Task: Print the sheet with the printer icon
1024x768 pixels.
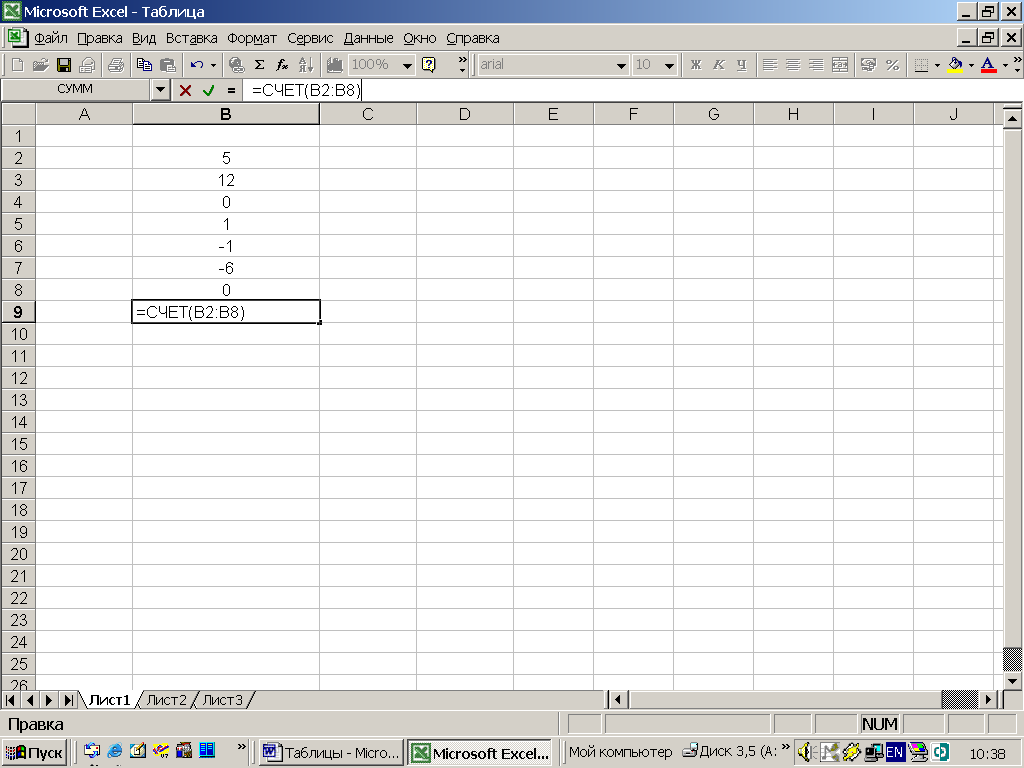Action: (116, 65)
